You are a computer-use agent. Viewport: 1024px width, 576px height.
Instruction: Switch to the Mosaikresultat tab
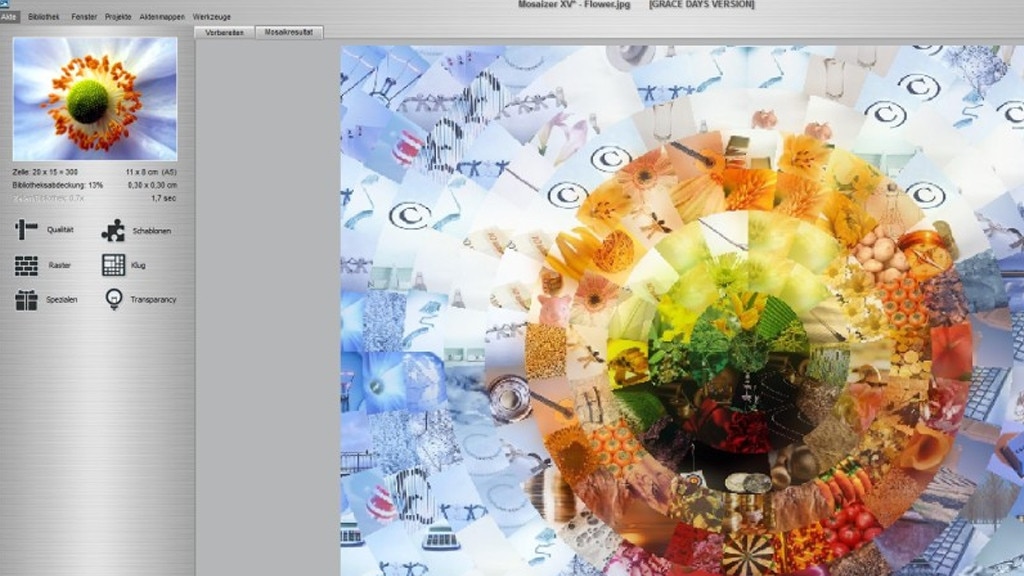pyautogui.click(x=289, y=32)
